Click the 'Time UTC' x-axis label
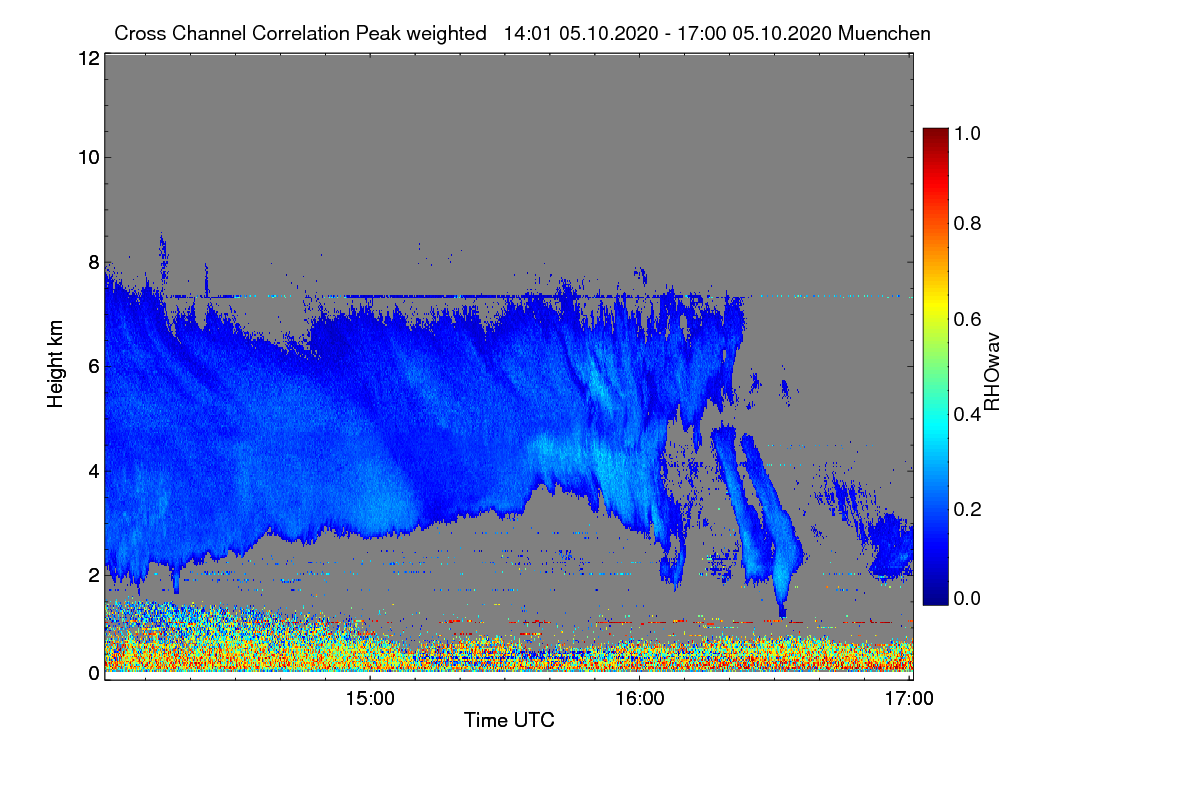 [x=509, y=720]
